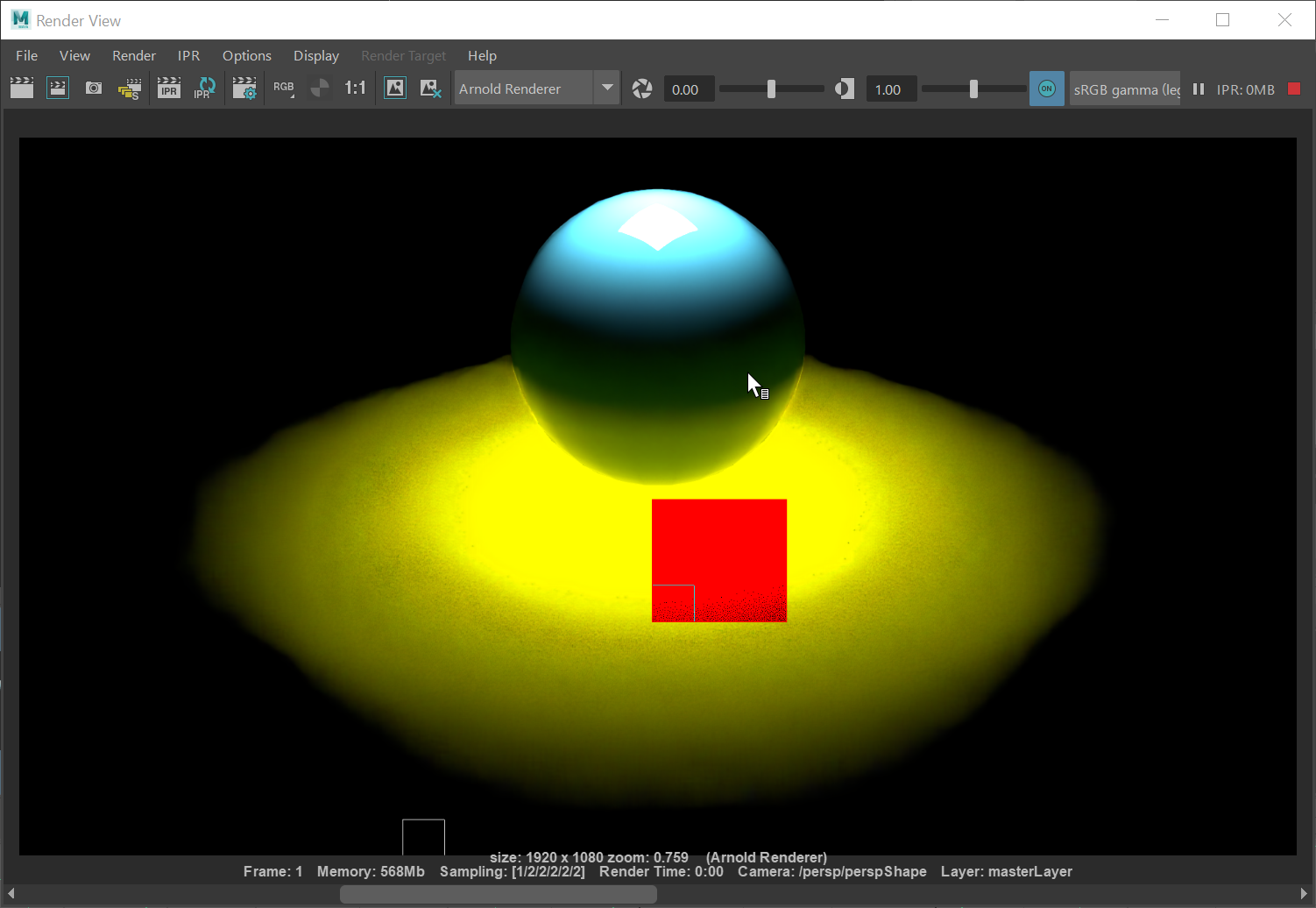Render a sequence with the clapboard-S icon
The image size is (1316, 908).
130,88
